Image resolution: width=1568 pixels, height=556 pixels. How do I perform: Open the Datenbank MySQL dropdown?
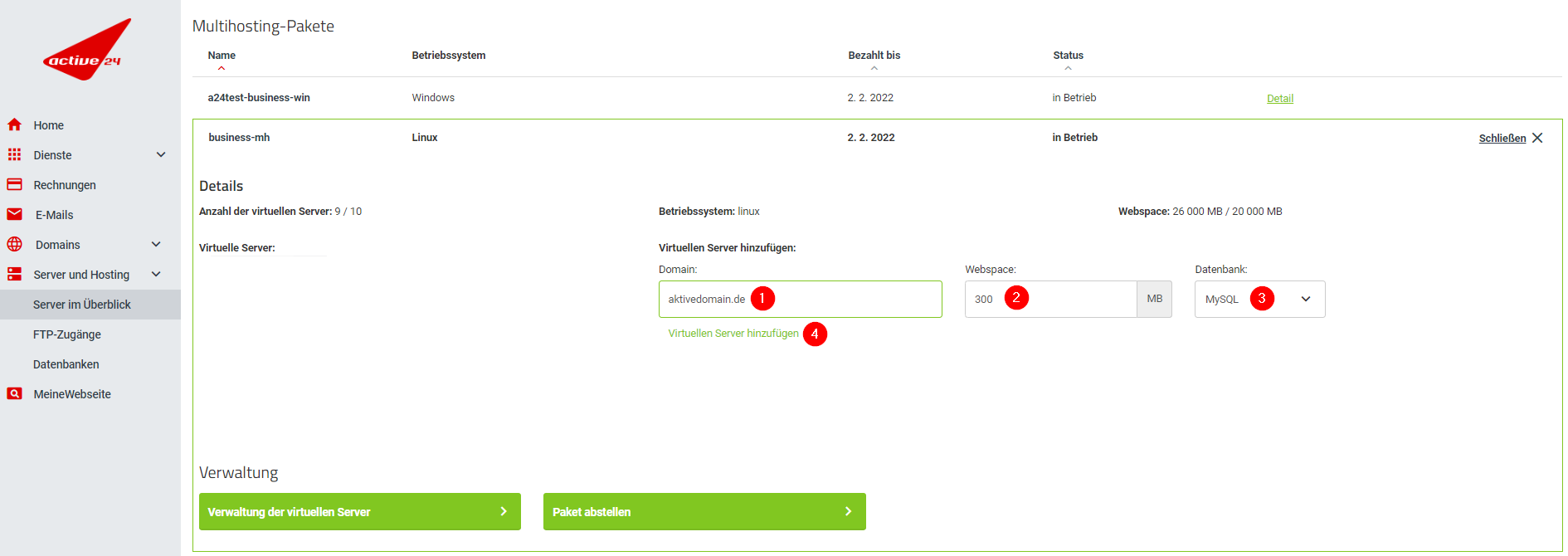1259,300
